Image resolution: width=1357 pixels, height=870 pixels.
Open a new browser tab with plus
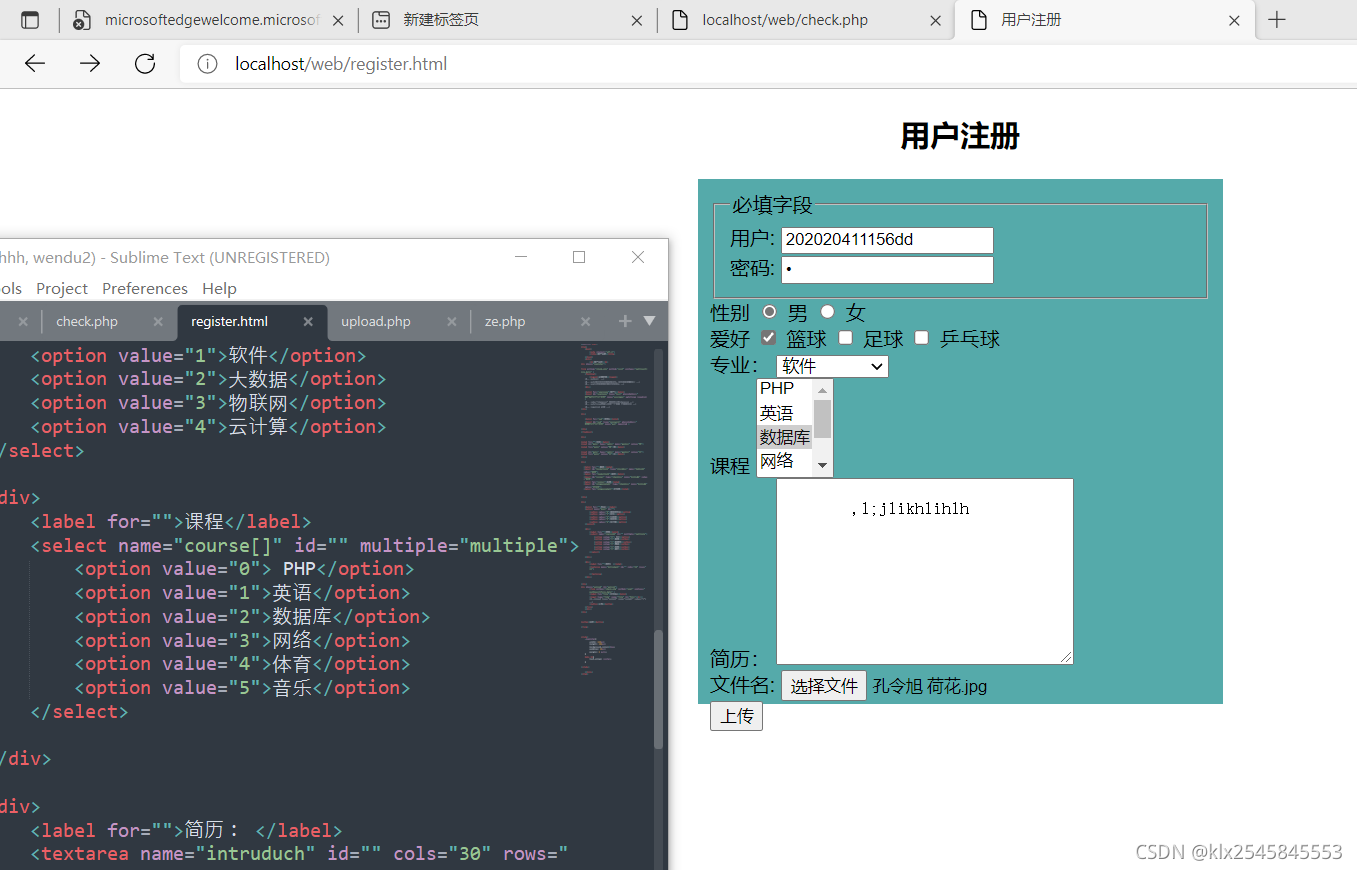click(x=1277, y=20)
